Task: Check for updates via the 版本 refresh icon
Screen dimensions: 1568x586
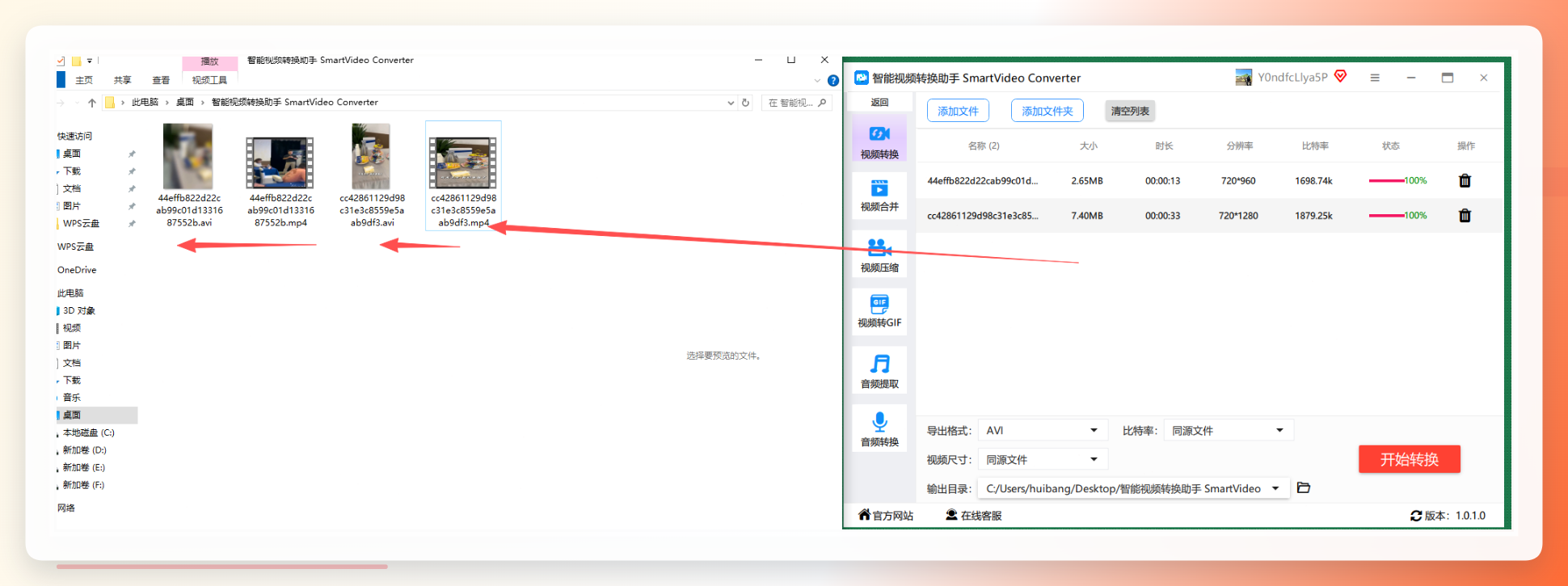Action: [x=1416, y=516]
